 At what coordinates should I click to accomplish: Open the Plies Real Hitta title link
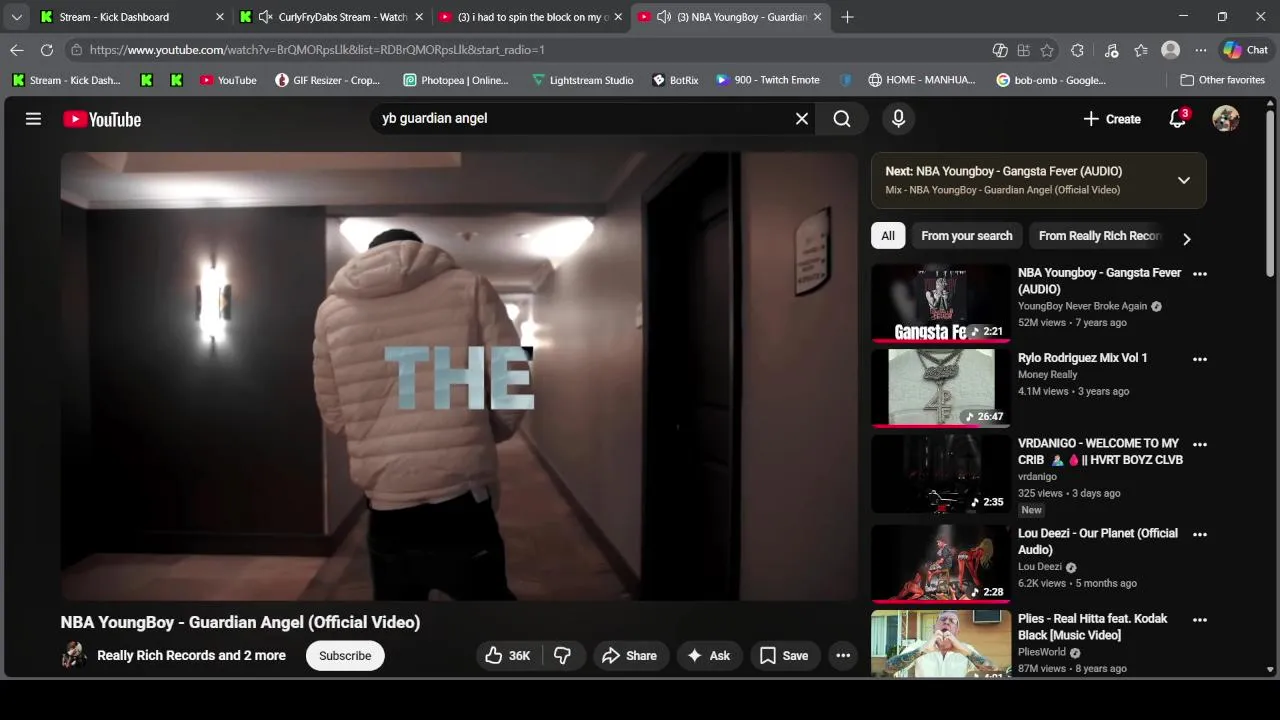pos(1093,627)
